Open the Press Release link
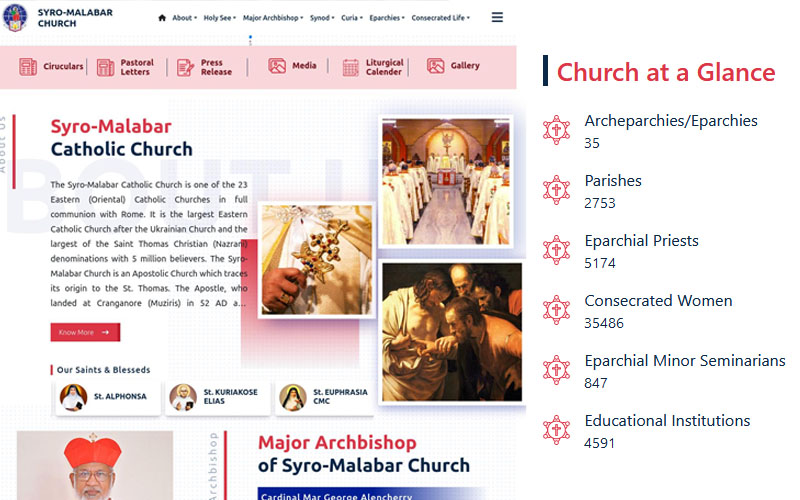Screen dimensions: 800x500 [x=216, y=67]
